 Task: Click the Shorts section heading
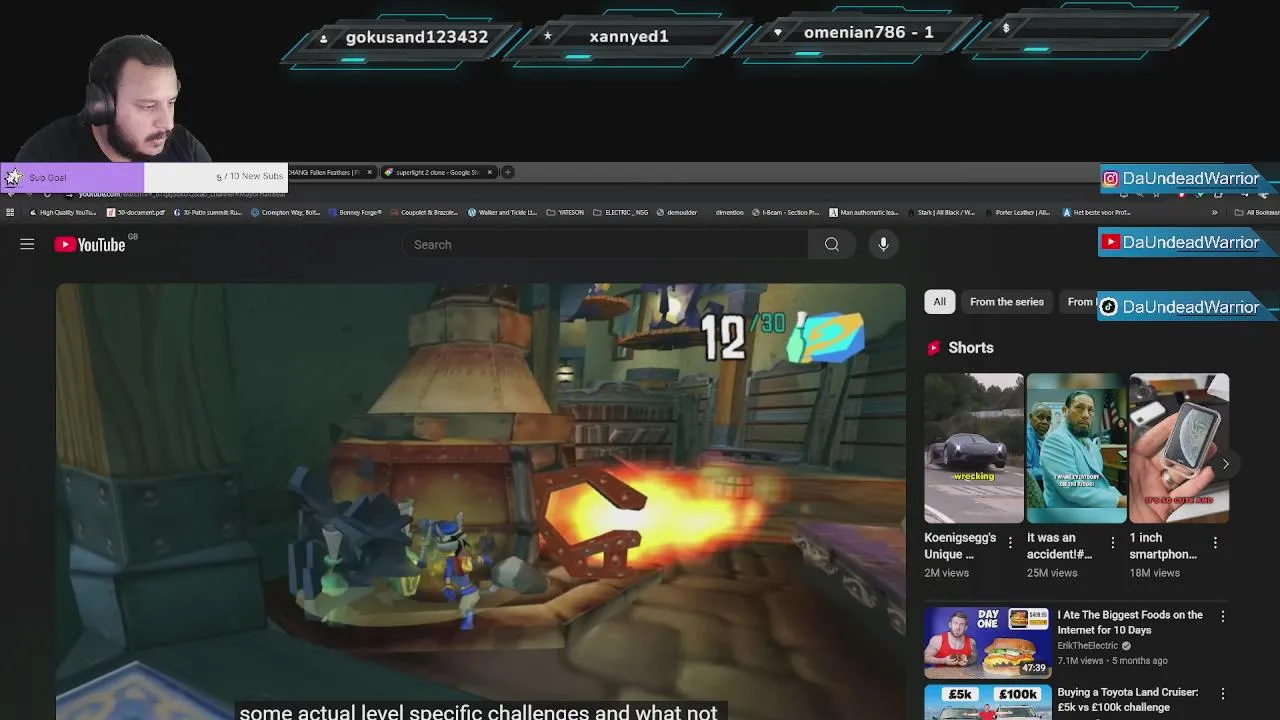coord(971,348)
